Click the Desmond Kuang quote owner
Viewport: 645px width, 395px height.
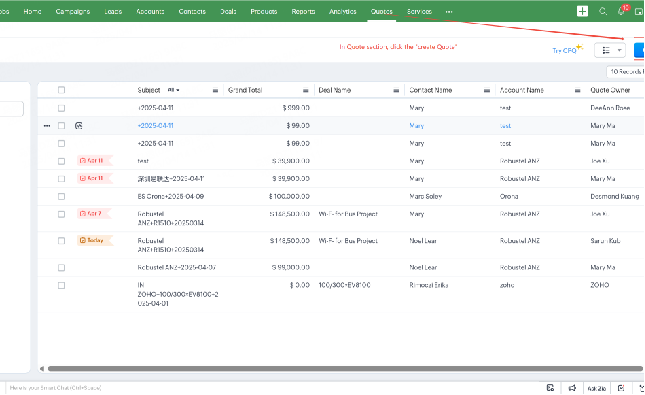point(615,196)
